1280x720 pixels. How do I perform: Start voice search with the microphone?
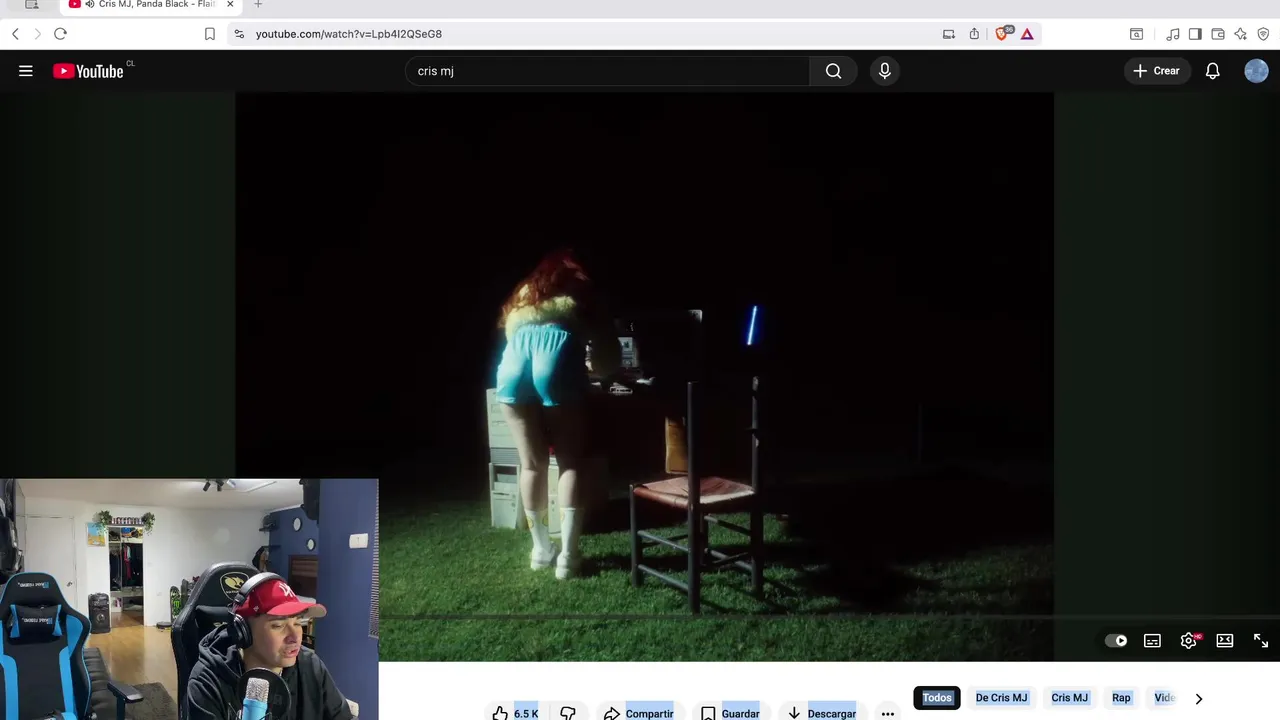(884, 71)
